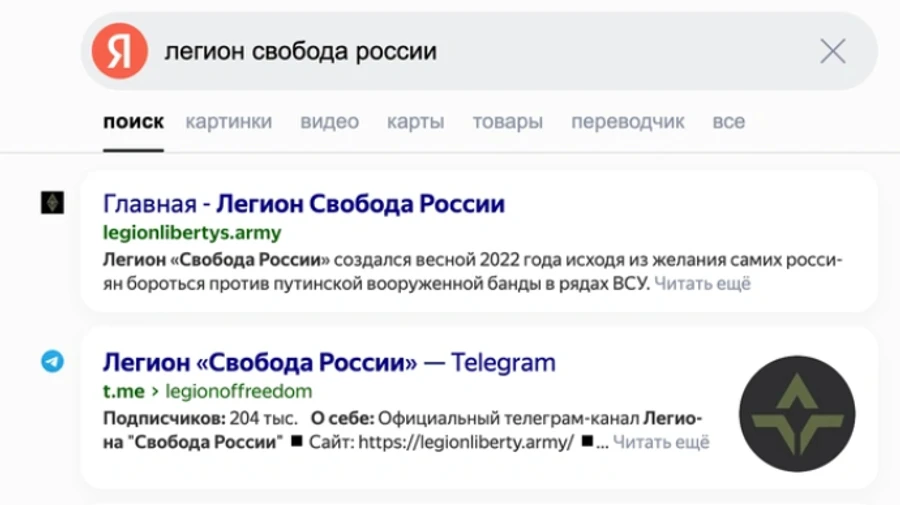Open the Telegram channel round logo thumbnail
The height and width of the screenshot is (505, 900).
pyautogui.click(x=797, y=414)
